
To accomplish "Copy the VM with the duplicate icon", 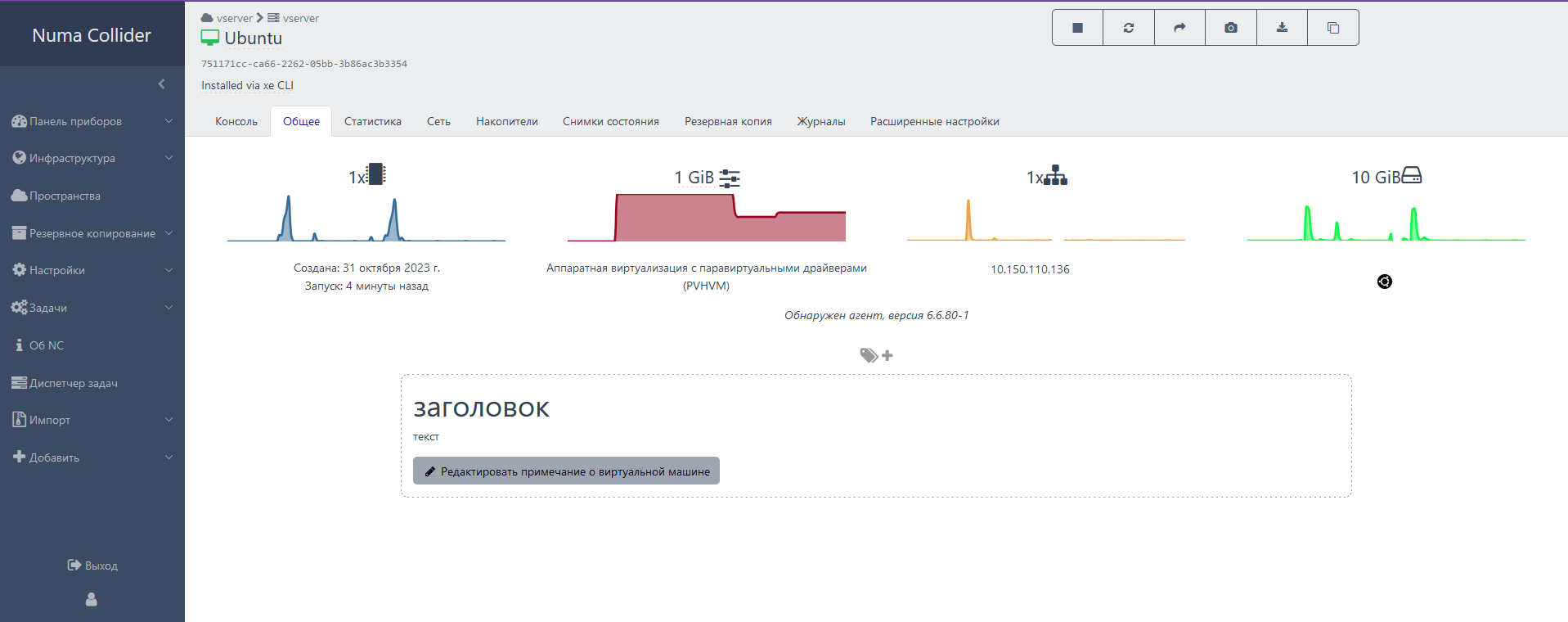I will click(x=1333, y=28).
